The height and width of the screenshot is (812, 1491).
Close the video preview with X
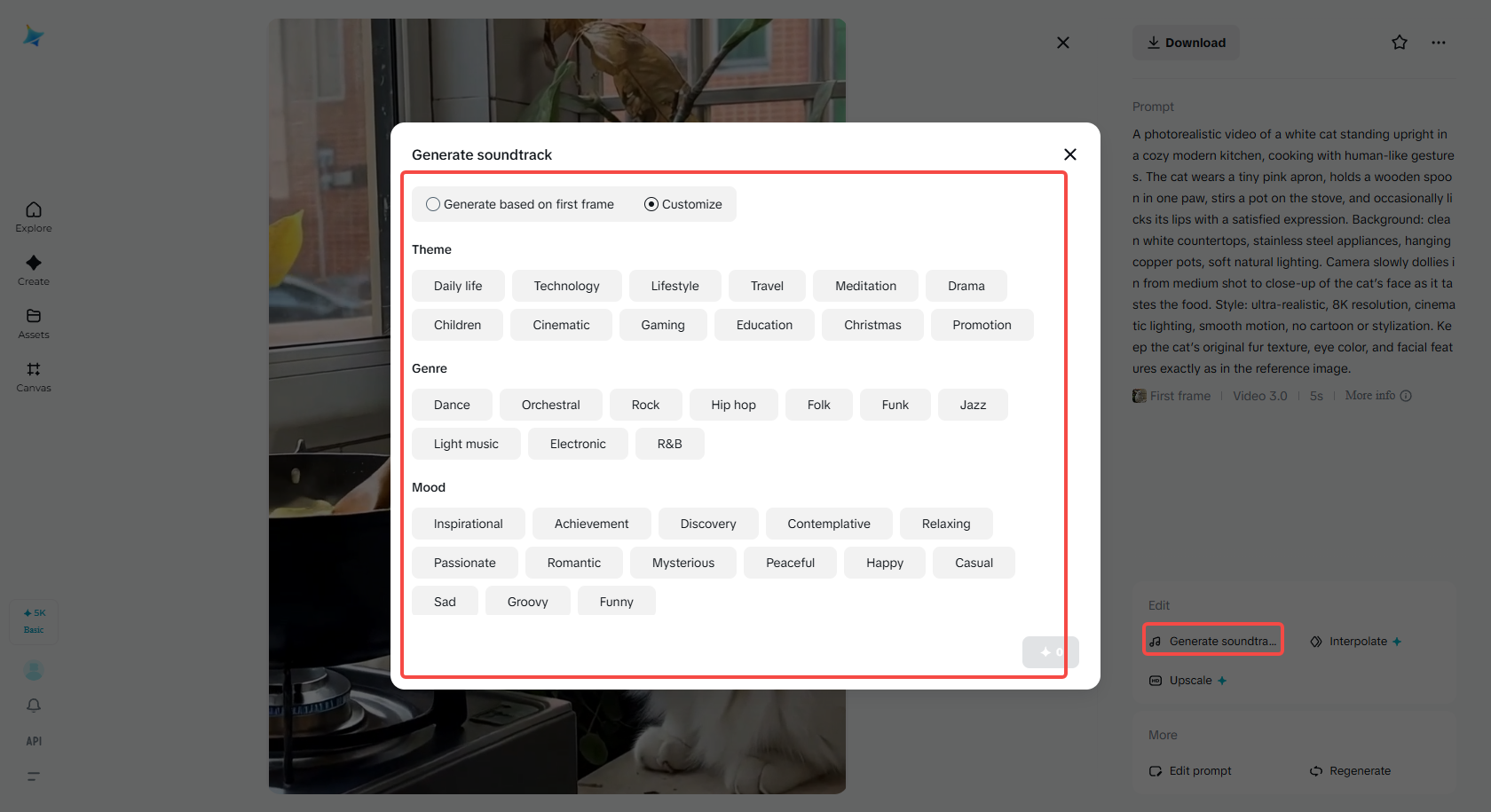pyautogui.click(x=1063, y=43)
